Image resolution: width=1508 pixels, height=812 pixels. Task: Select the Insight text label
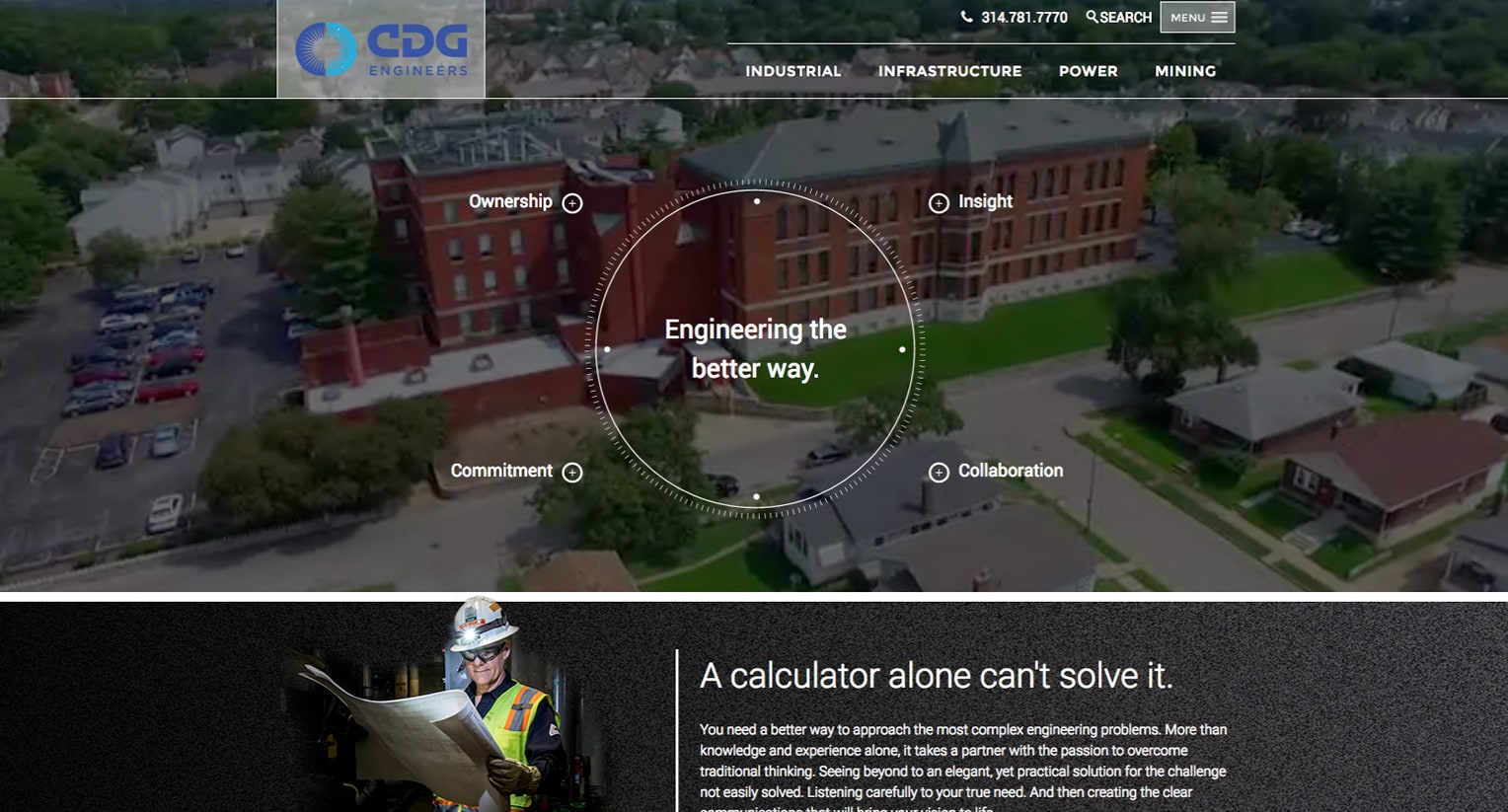[985, 201]
